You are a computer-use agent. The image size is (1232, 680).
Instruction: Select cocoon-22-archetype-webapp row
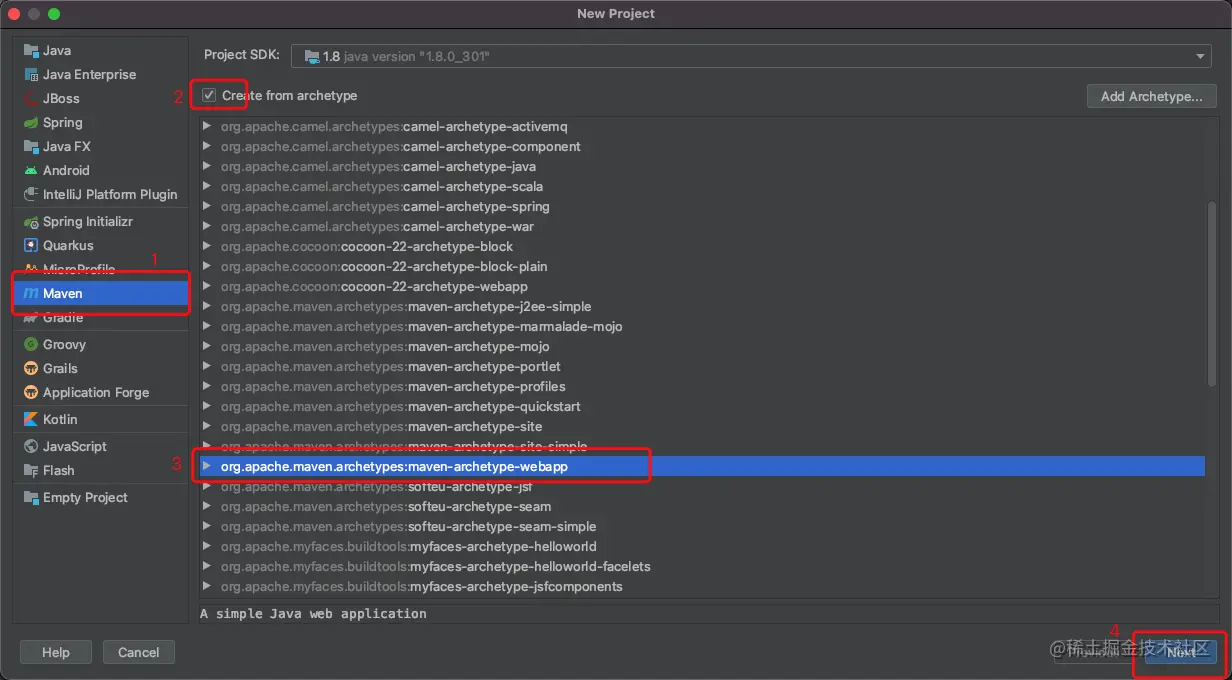(x=701, y=286)
